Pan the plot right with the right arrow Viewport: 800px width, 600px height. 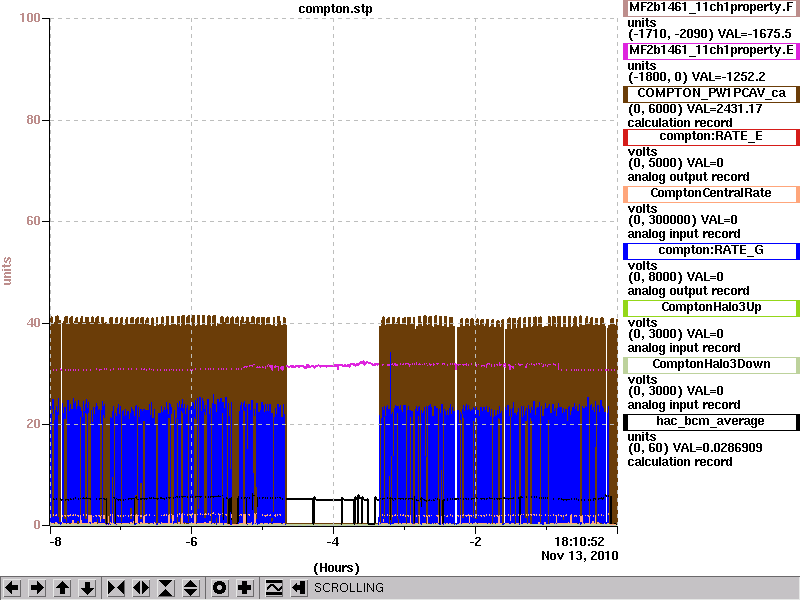click(x=37, y=588)
